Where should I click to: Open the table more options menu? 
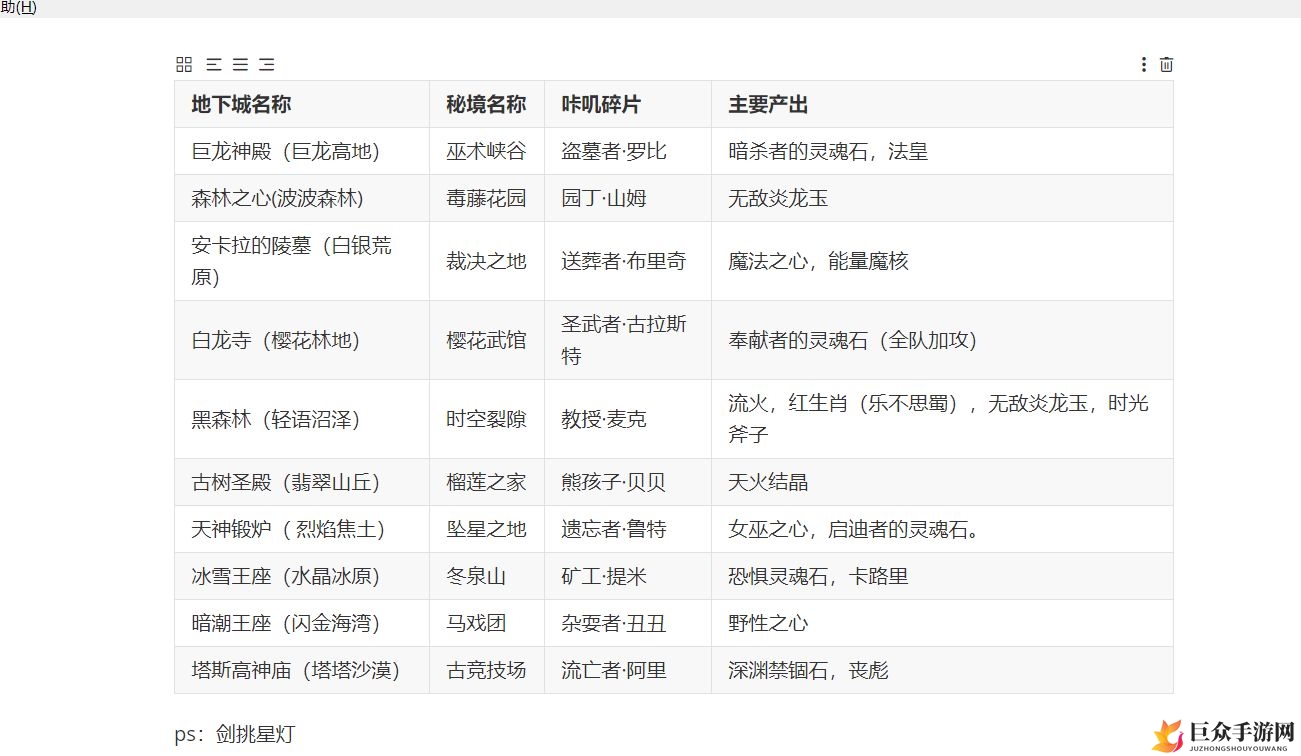click(1144, 65)
